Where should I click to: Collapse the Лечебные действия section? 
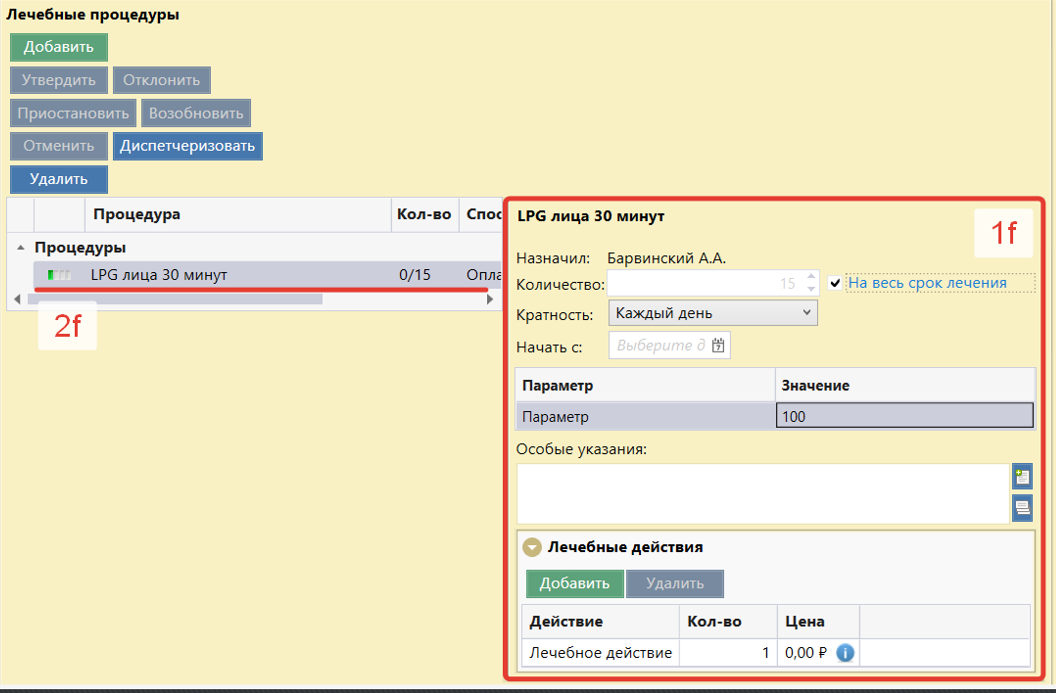coord(533,547)
